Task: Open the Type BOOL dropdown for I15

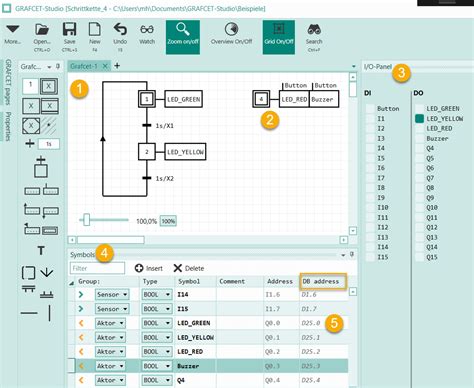Action: tap(157, 309)
